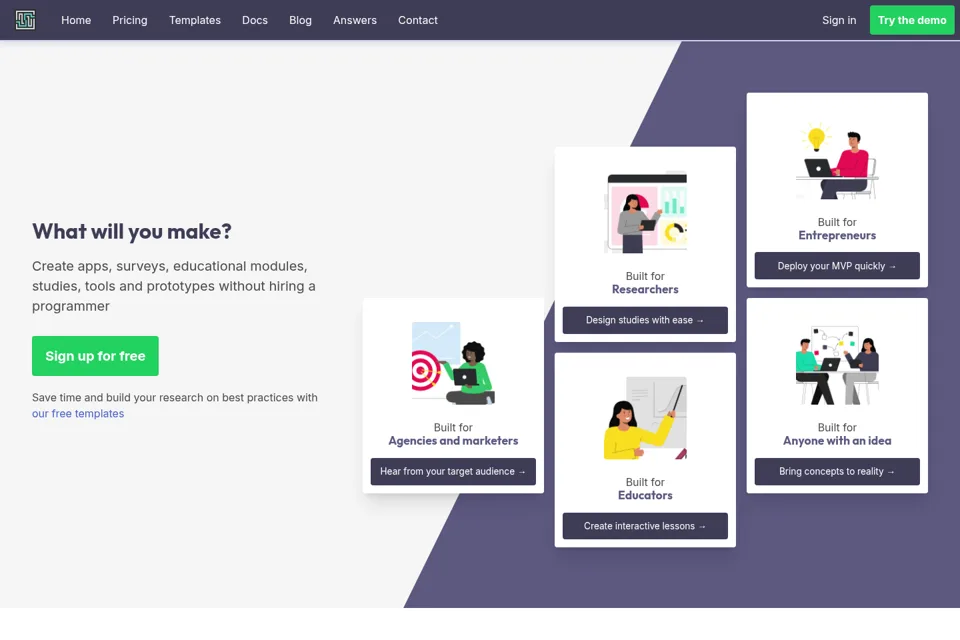The height and width of the screenshot is (640, 960).
Task: Click the Researchers dashboard illustration
Action: click(x=645, y=212)
